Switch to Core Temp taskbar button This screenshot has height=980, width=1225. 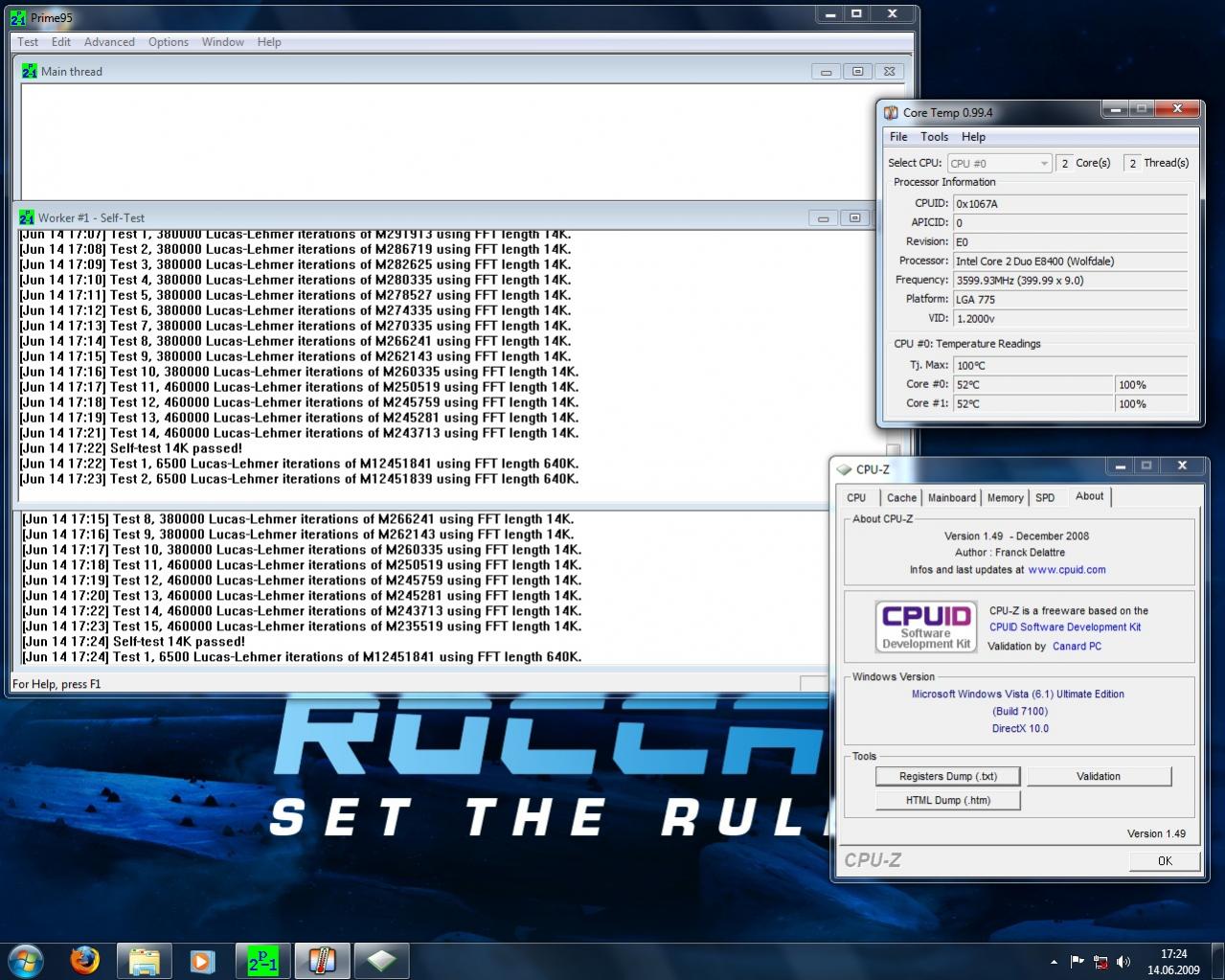(322, 961)
